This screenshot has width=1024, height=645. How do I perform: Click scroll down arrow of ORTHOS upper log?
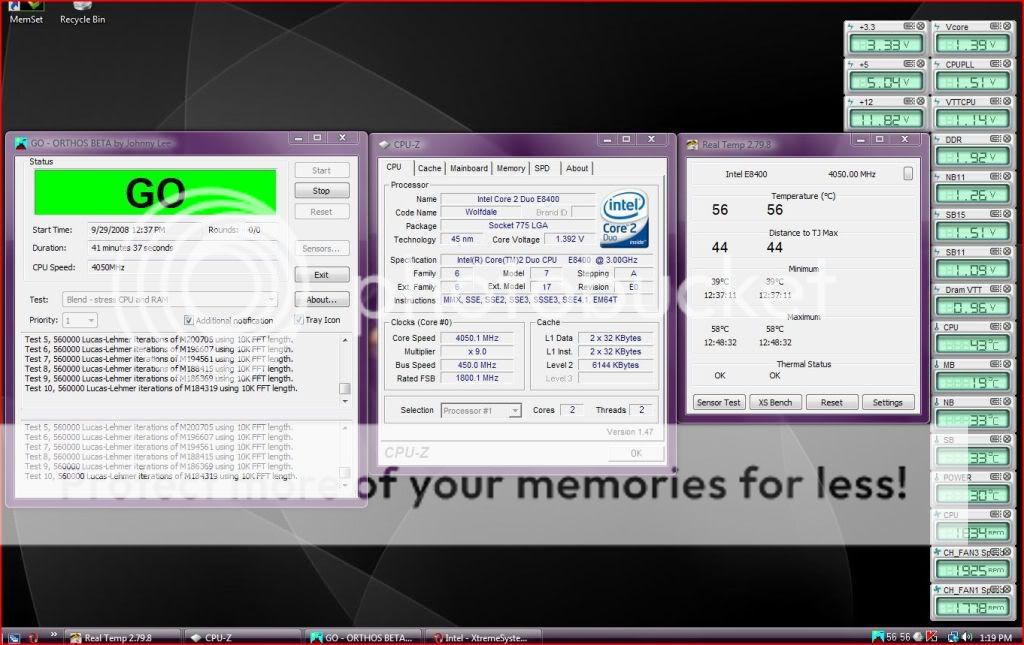coord(345,401)
